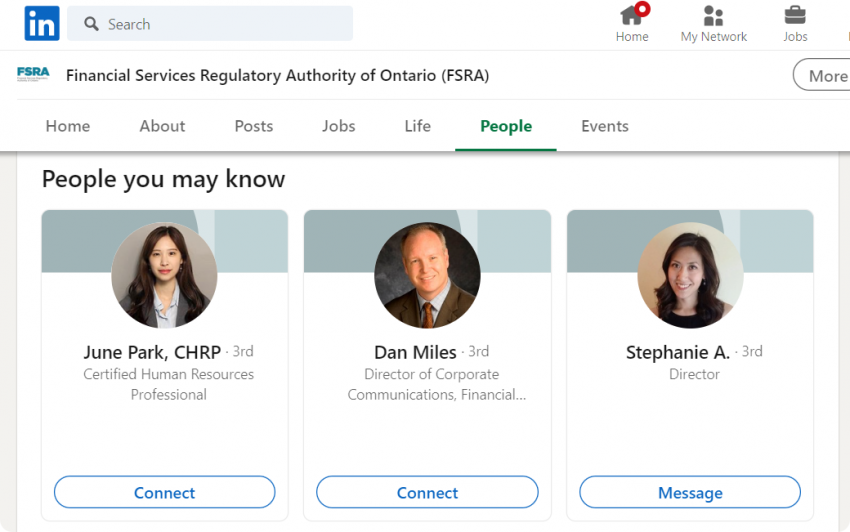Image resolution: width=850 pixels, height=532 pixels.
Task: Open Dan Miles profile name link
Action: 415,352
